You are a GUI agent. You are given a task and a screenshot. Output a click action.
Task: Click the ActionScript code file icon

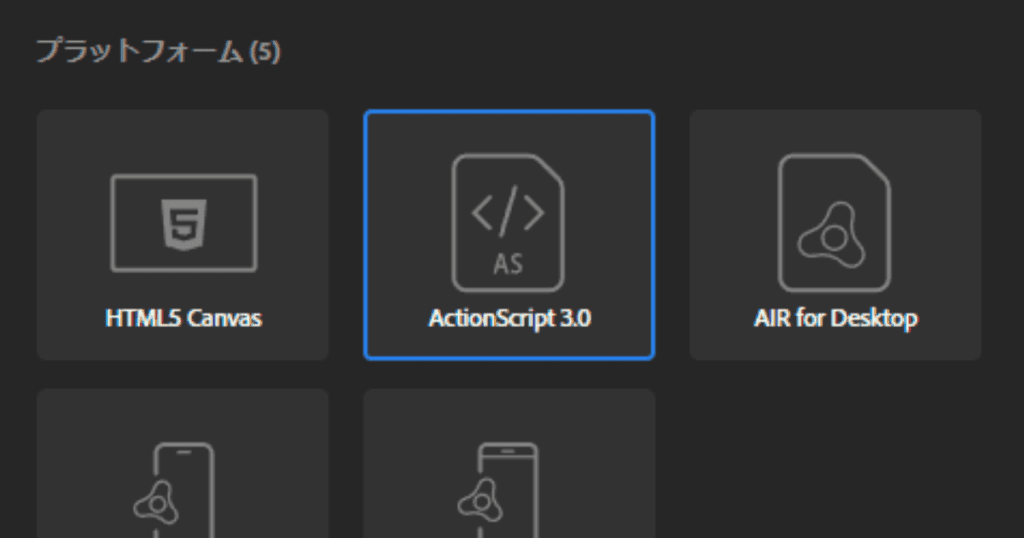(508, 222)
